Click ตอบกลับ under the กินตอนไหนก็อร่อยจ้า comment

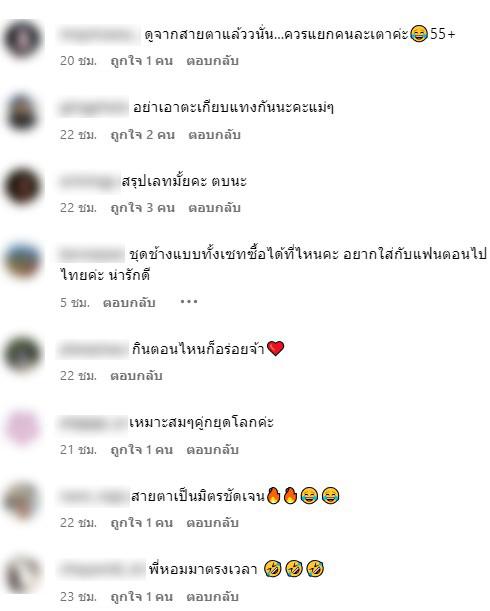(136, 376)
